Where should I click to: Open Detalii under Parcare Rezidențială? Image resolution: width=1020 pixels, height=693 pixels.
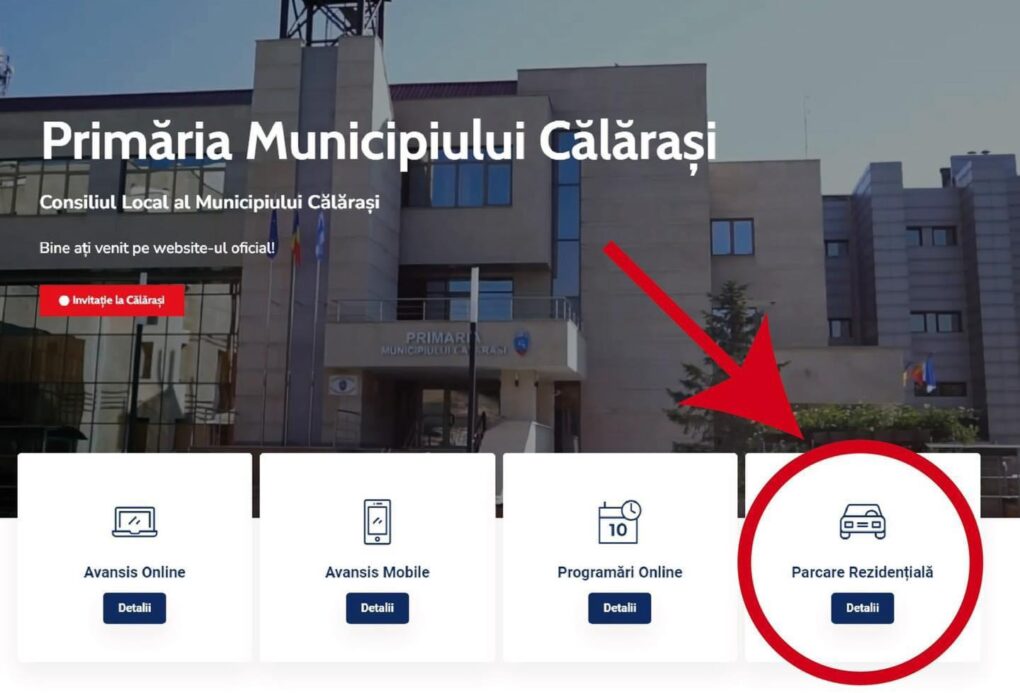(863, 608)
